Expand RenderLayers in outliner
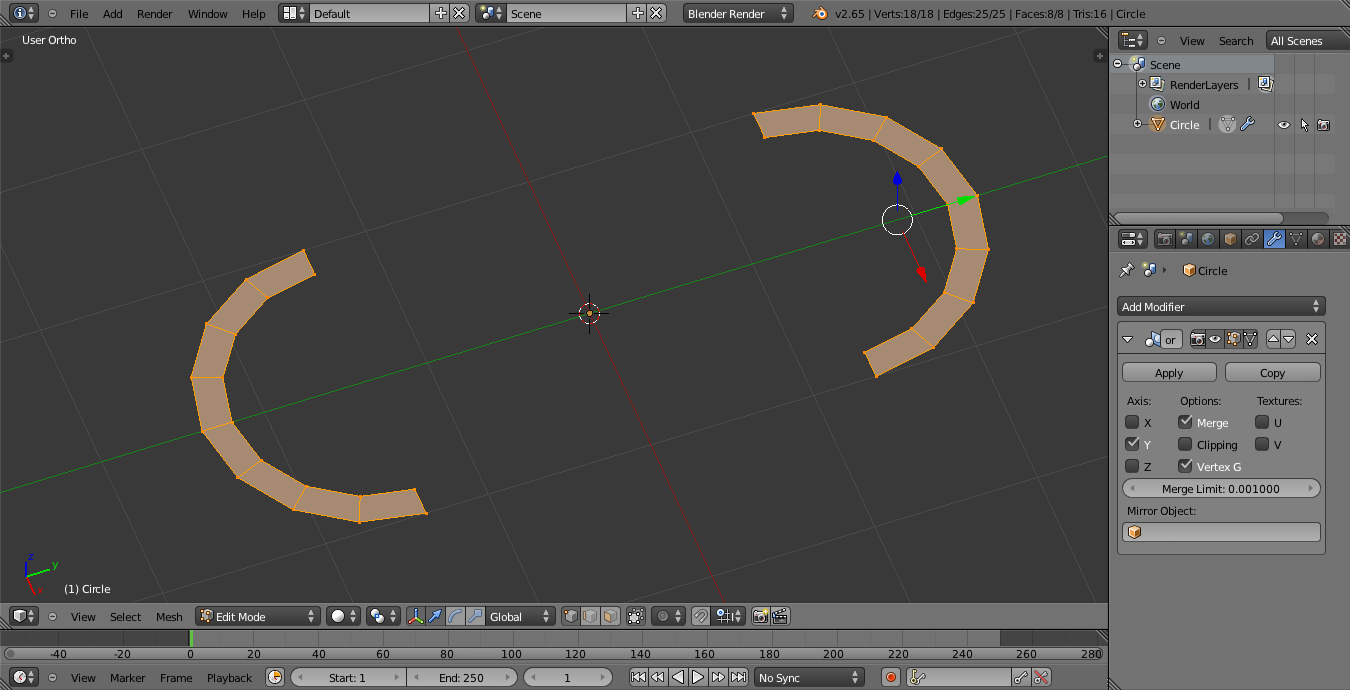Screen dimensions: 1350x690 pos(1142,84)
